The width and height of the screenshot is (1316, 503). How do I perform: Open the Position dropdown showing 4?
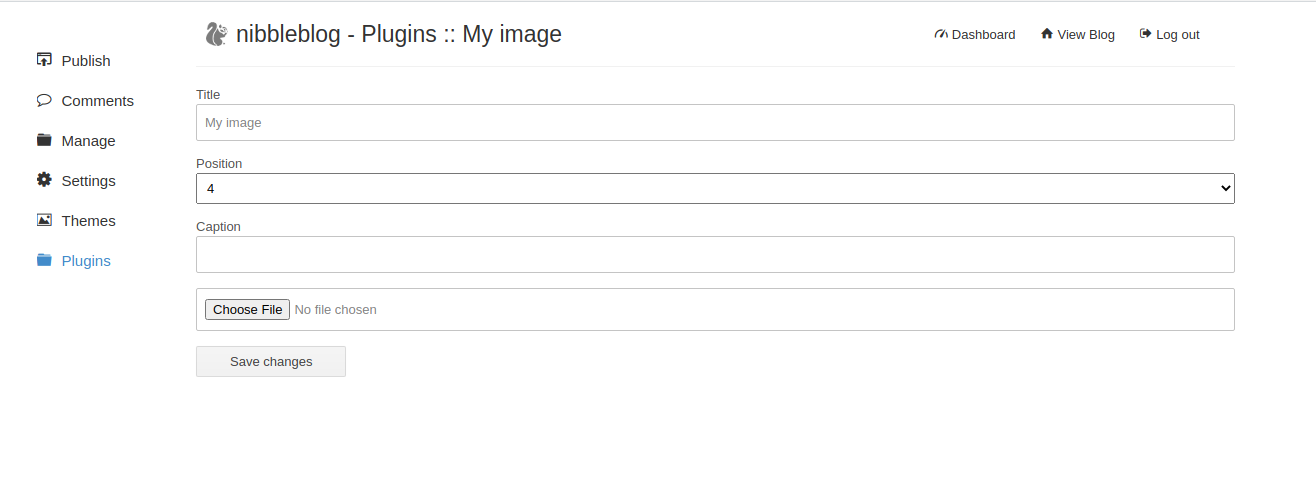[715, 188]
